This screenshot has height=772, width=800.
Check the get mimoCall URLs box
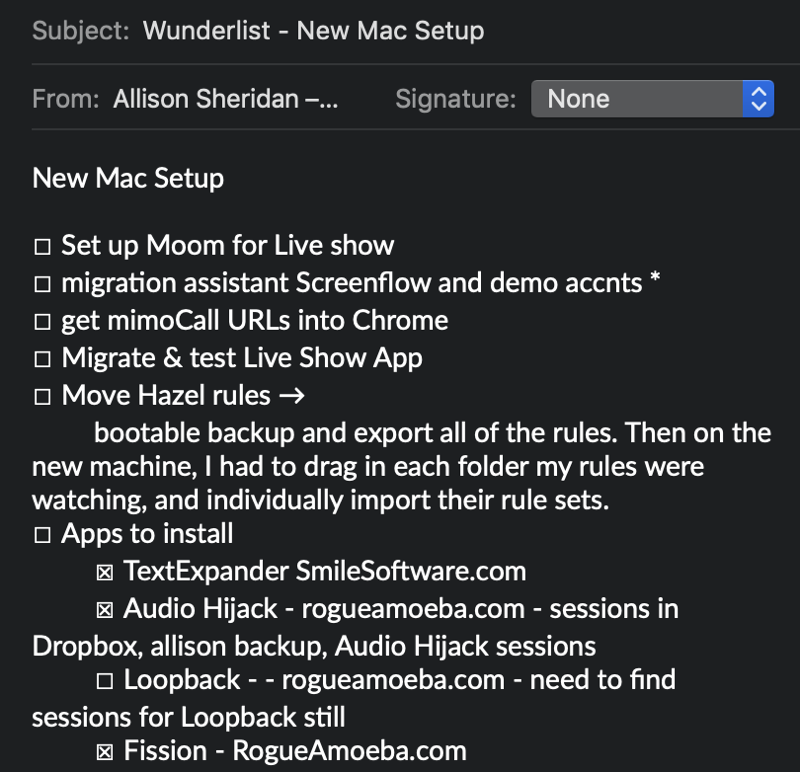pyautogui.click(x=42, y=322)
